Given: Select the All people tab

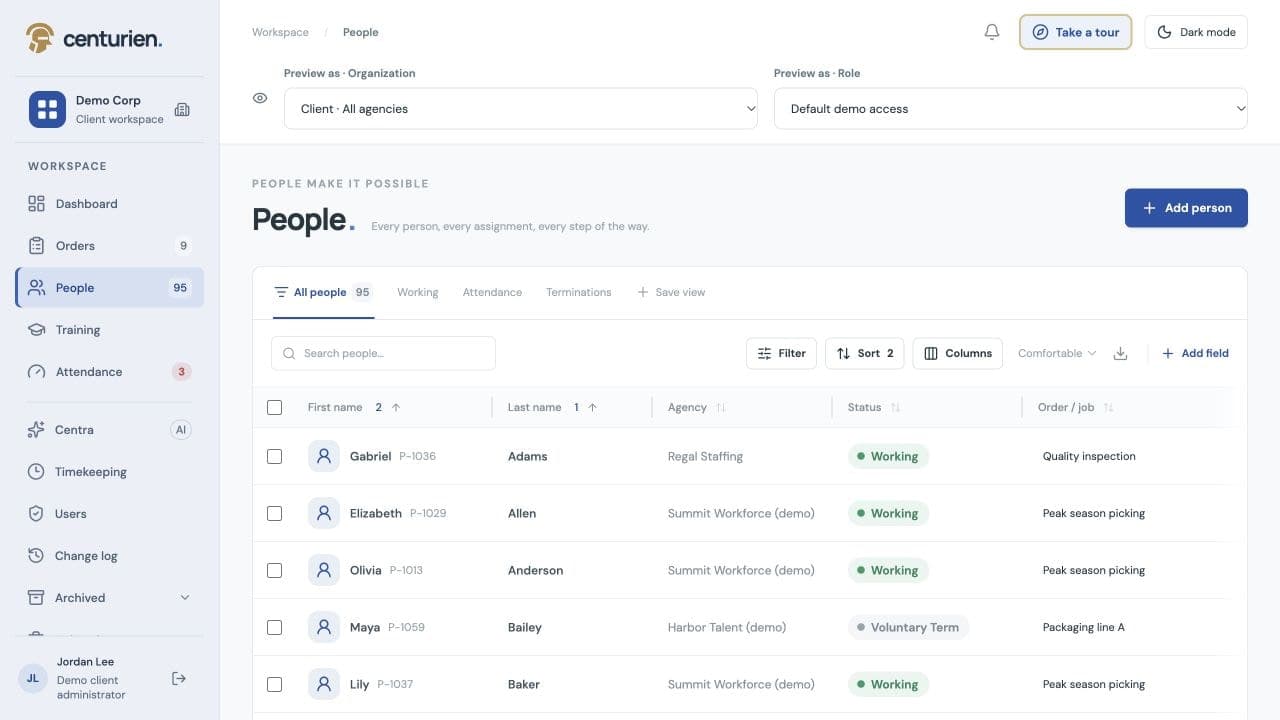Looking at the screenshot, I should pyautogui.click(x=323, y=292).
